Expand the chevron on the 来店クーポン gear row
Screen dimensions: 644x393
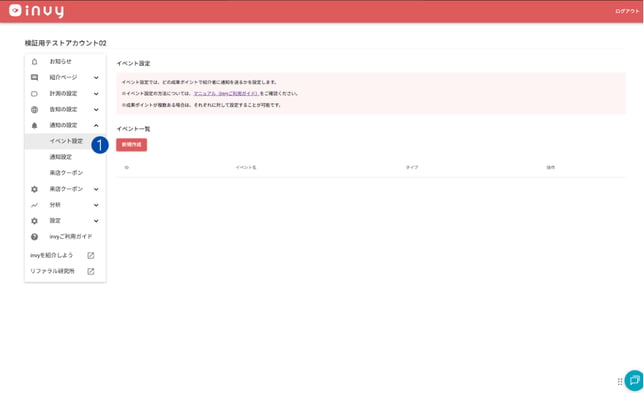pos(96,189)
